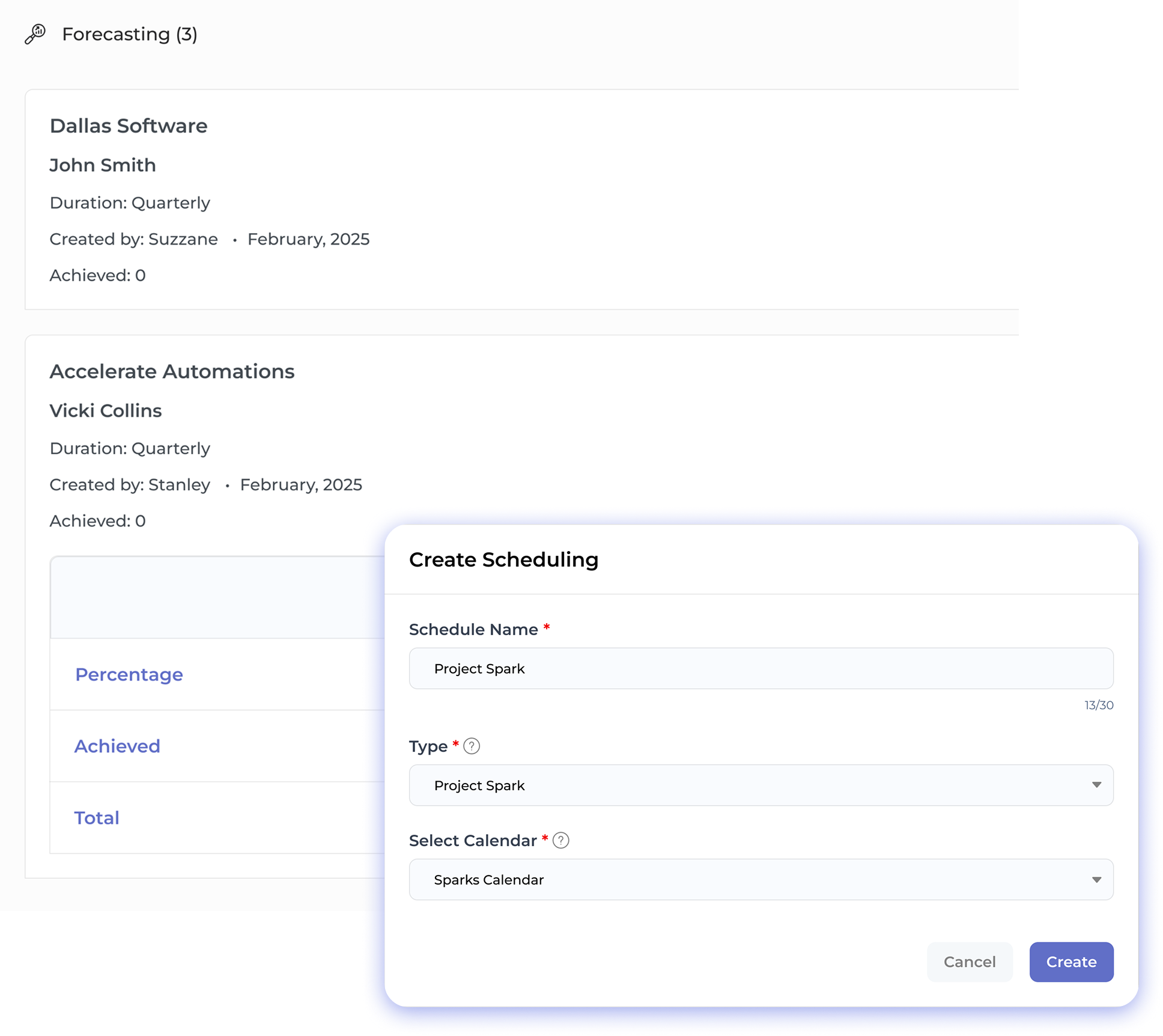Click the John Smith name

coord(103,165)
